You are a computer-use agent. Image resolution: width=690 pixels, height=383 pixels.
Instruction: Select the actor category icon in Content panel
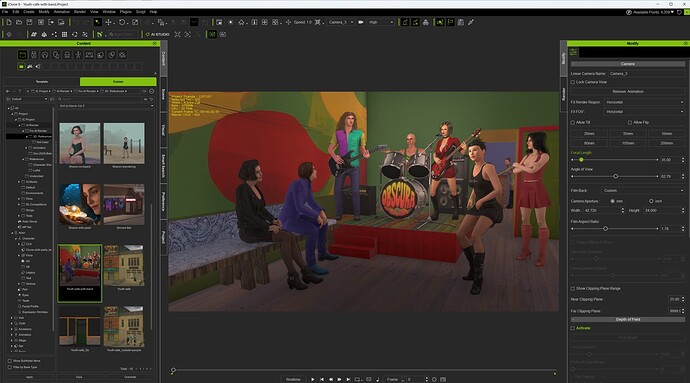(33, 55)
